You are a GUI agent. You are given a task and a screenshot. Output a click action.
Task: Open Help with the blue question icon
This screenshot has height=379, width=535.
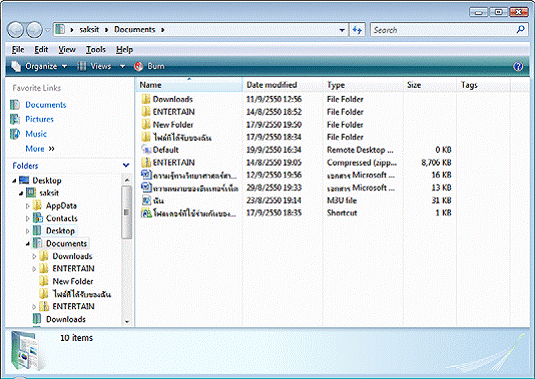tap(518, 66)
